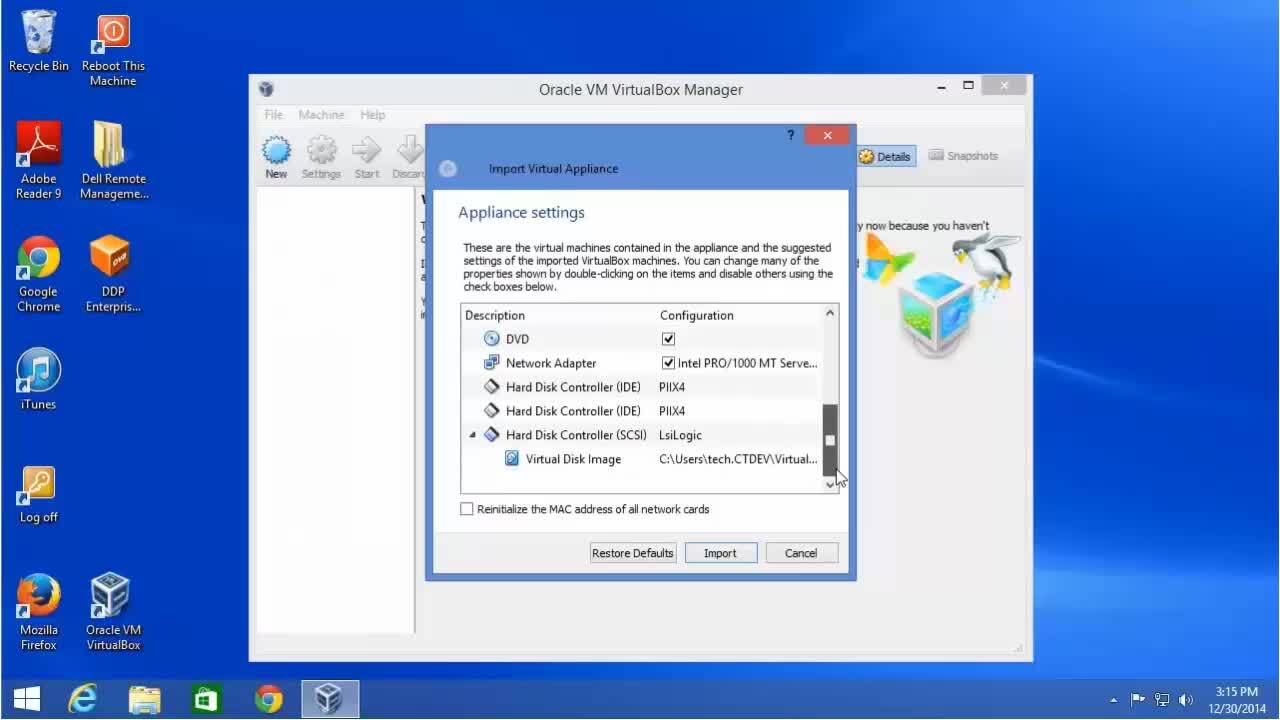Uncheck the Network Adapter checkbox
1280x720 pixels.
pyautogui.click(x=668, y=363)
